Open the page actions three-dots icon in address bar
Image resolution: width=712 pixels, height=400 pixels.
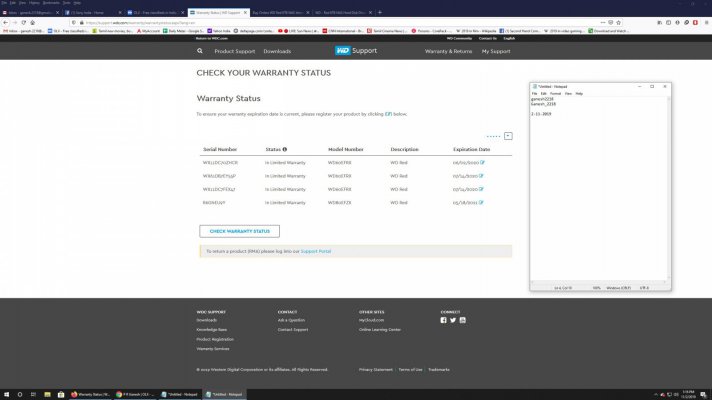coord(603,22)
